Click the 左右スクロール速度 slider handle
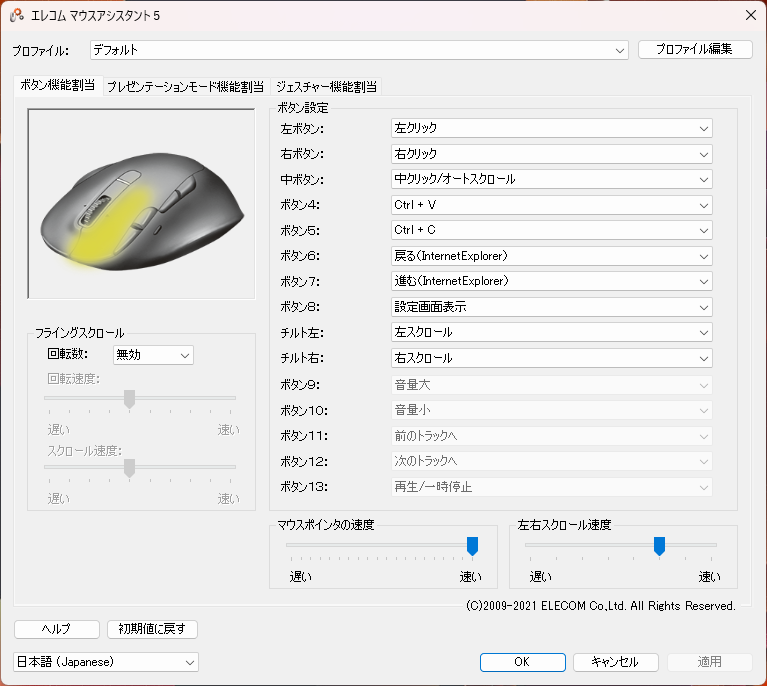Image resolution: width=767 pixels, height=686 pixels. 659,545
